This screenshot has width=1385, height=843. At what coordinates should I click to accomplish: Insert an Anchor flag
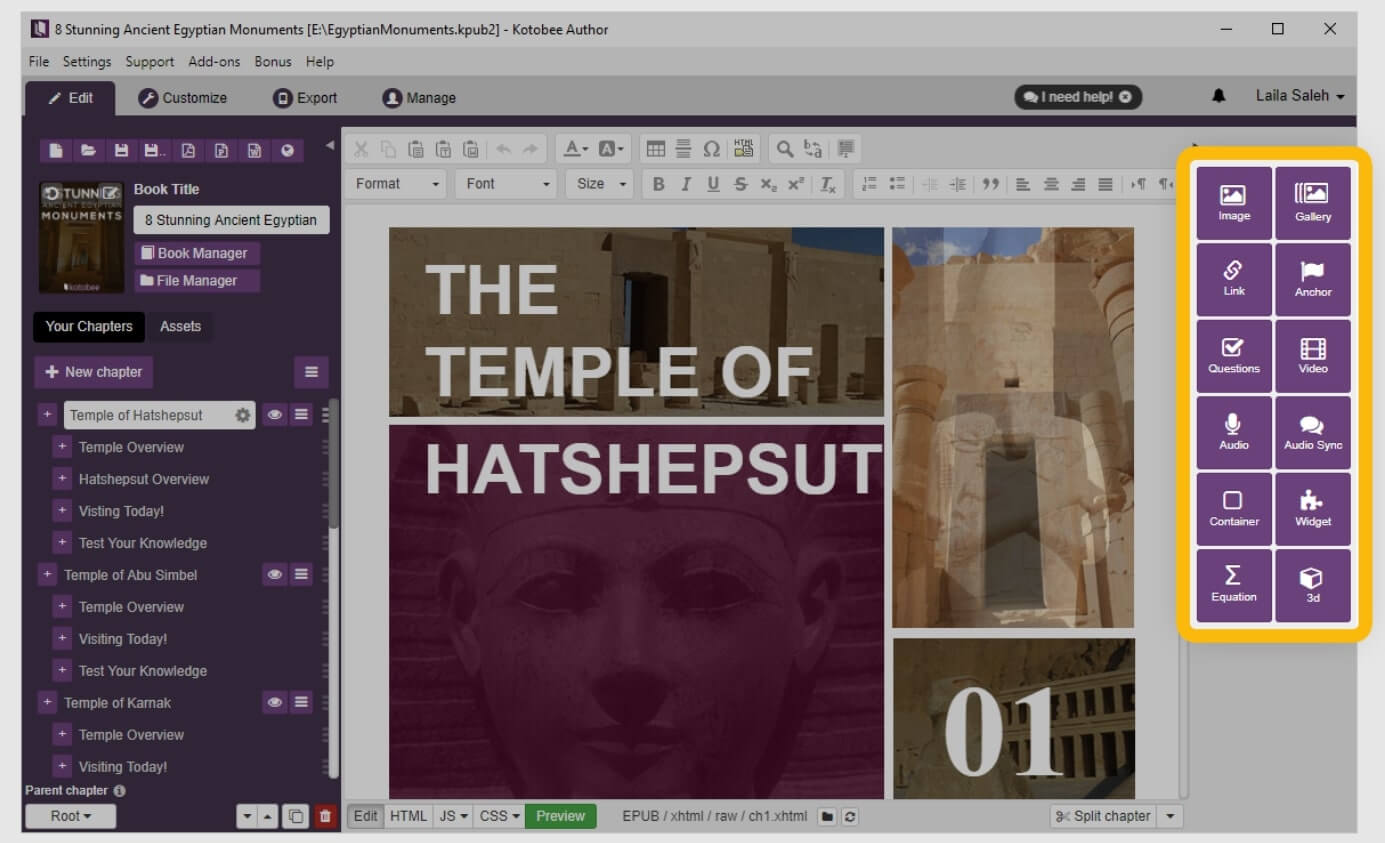point(1312,279)
